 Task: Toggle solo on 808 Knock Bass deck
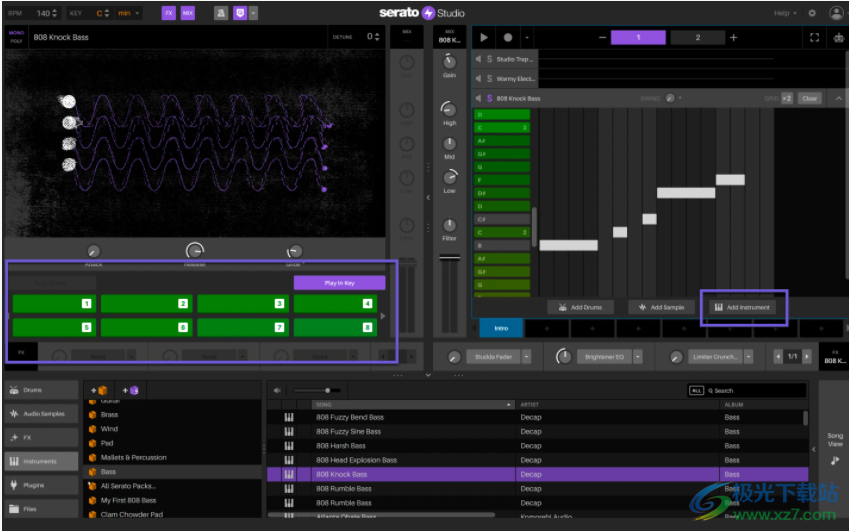coord(489,98)
